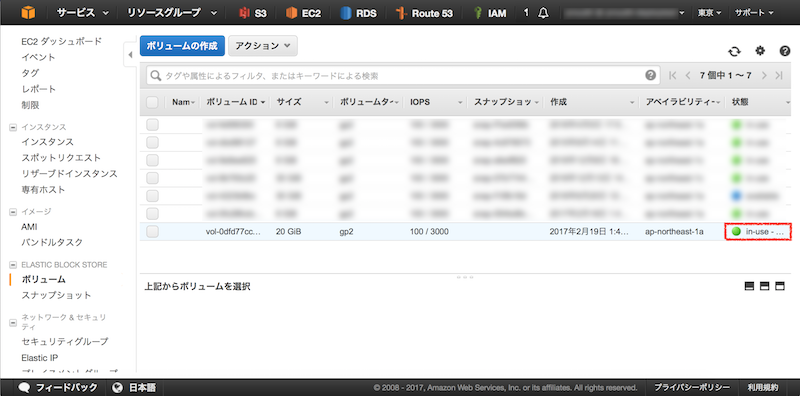The height and width of the screenshot is (396, 800).
Task: Open the notifications bell icon
Action: click(x=543, y=13)
